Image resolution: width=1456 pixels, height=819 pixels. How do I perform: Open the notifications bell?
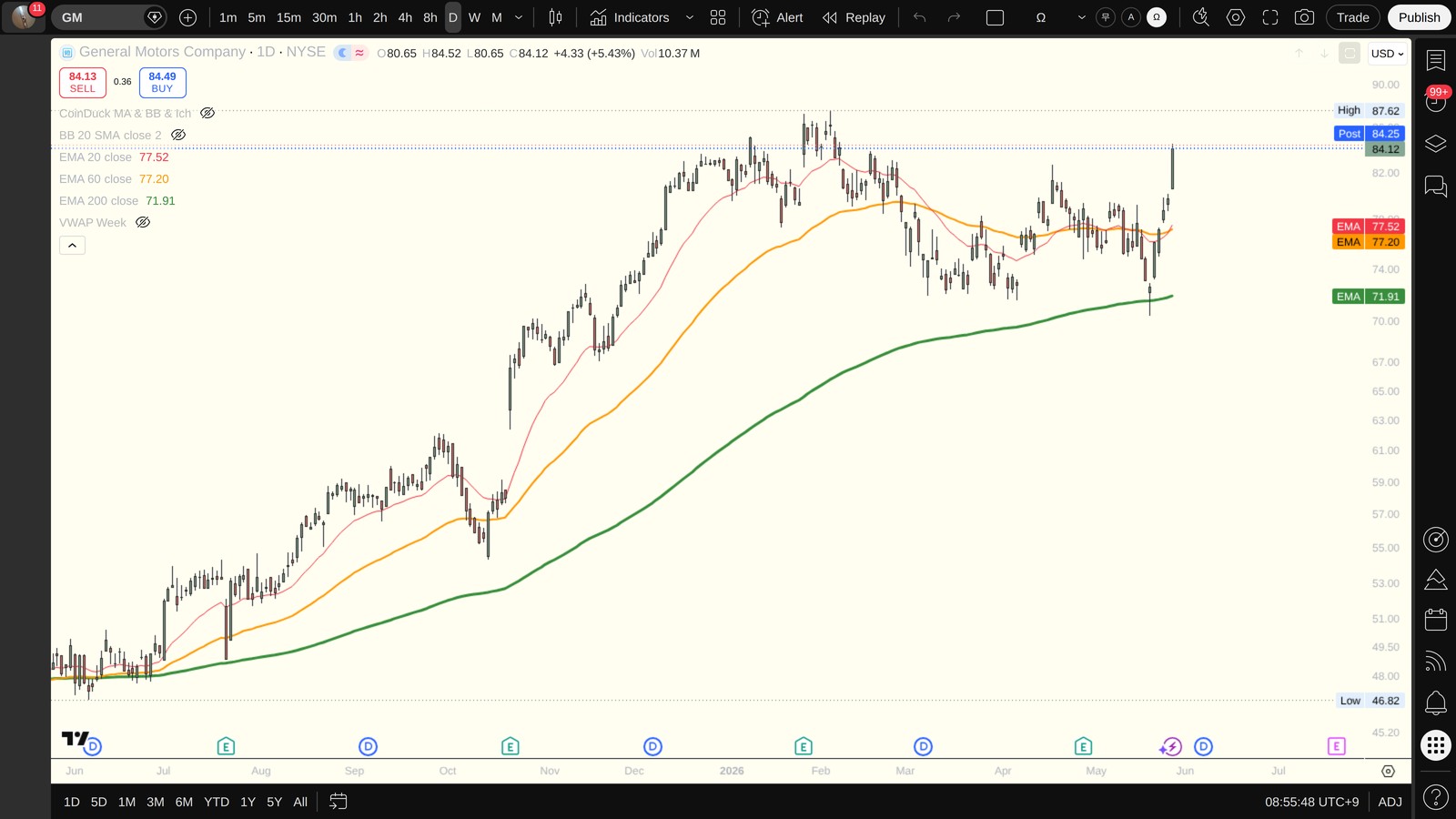1436,703
